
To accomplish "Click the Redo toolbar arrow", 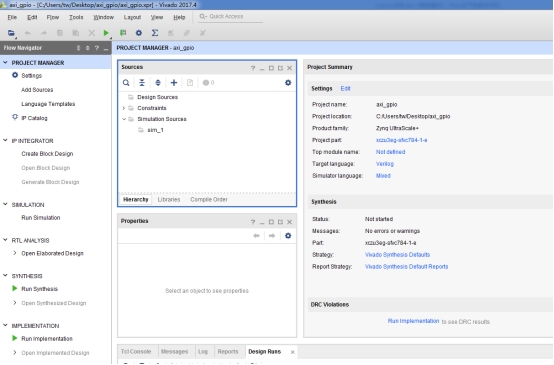I will (43, 33).
